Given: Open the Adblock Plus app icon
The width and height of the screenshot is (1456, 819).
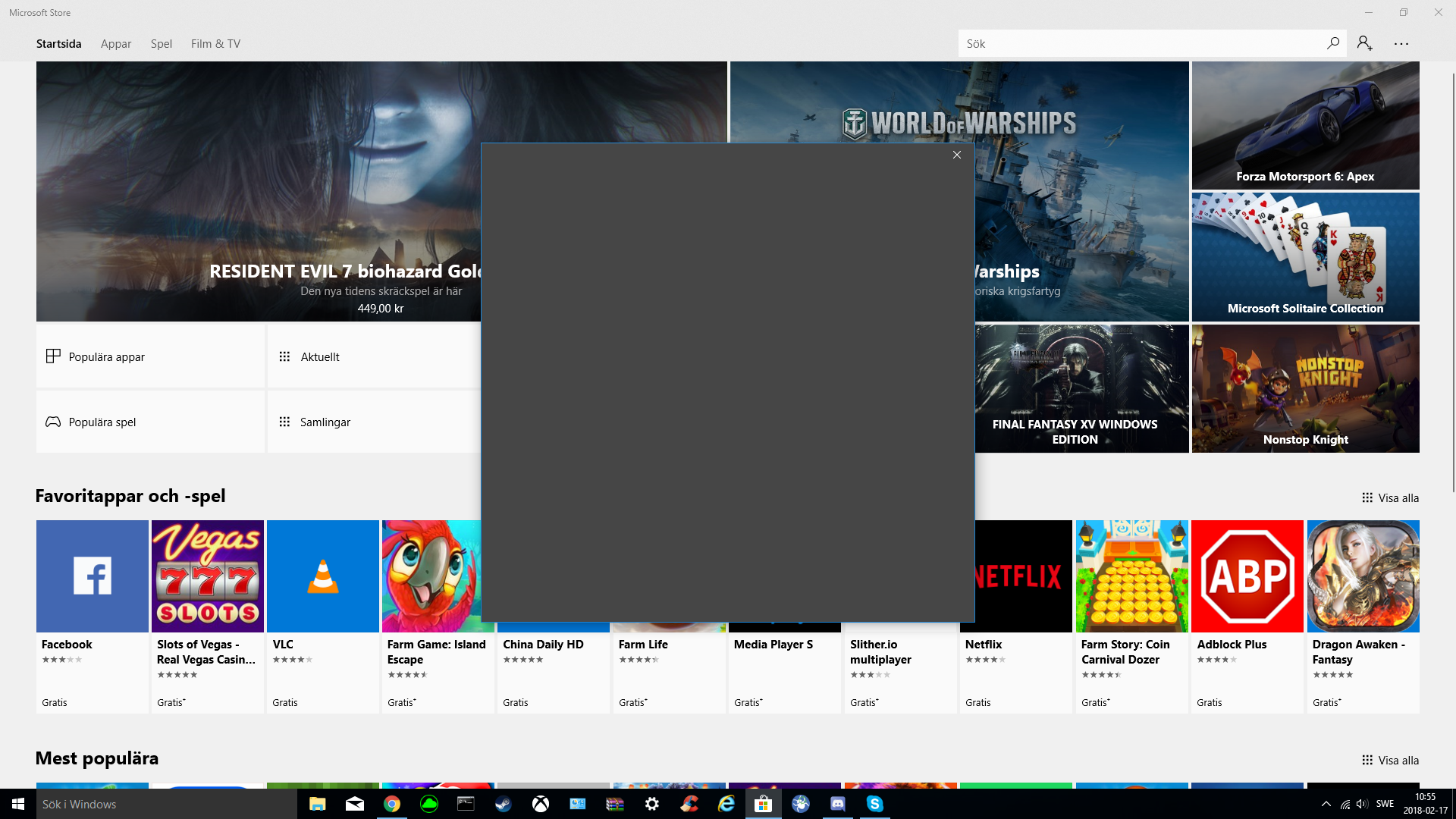Looking at the screenshot, I should (x=1247, y=576).
